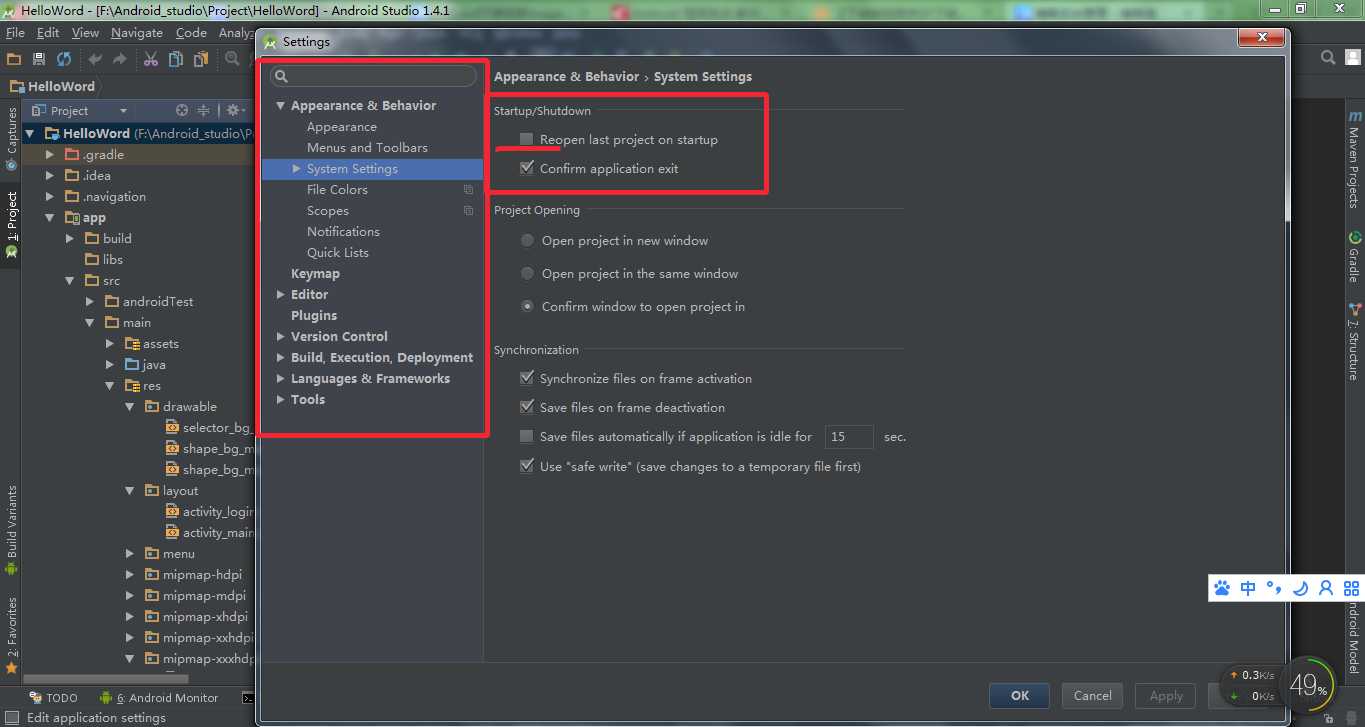Click the HelloWord breadcrumb folder icon
This screenshot has width=1365, height=727.
pyautogui.click(x=17, y=86)
